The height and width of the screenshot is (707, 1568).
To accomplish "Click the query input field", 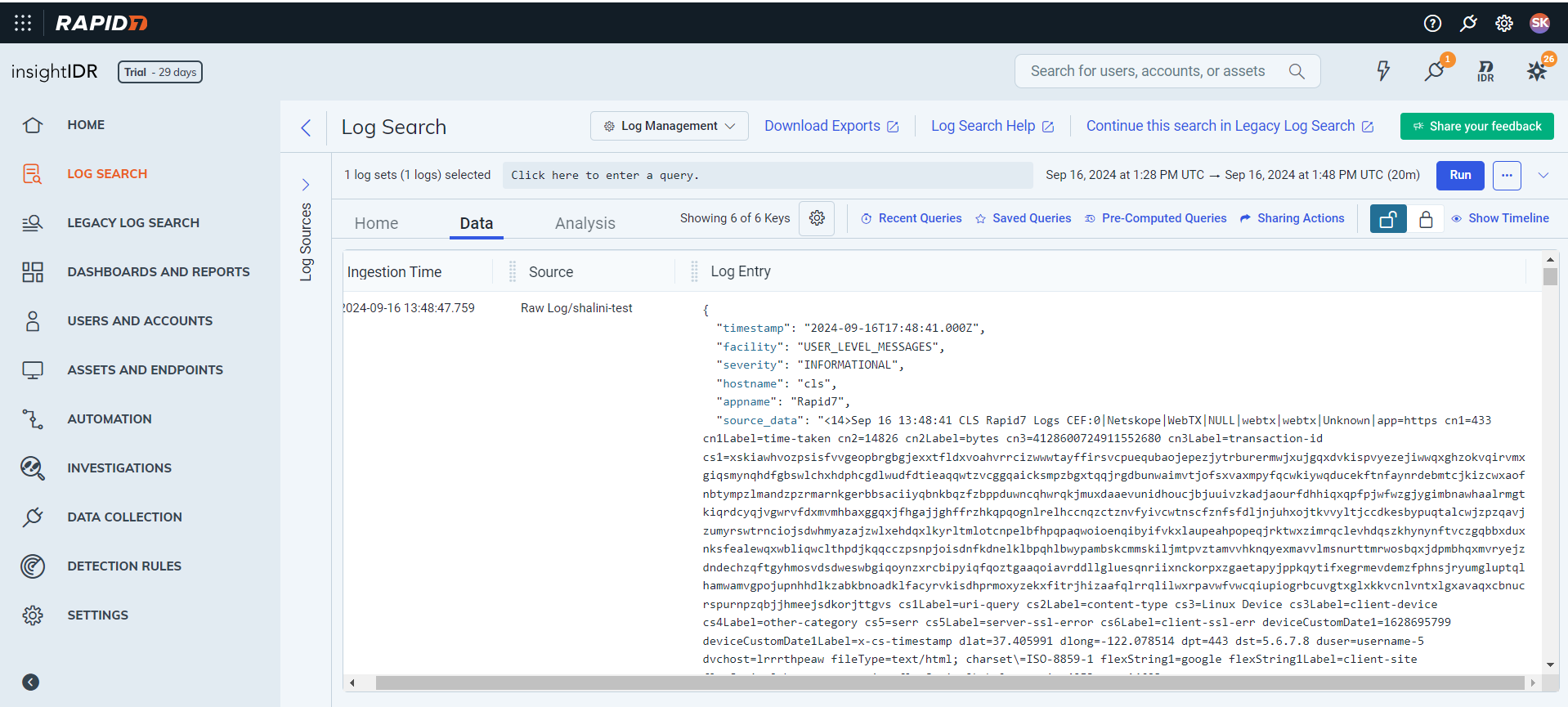I will pyautogui.click(x=768, y=175).
